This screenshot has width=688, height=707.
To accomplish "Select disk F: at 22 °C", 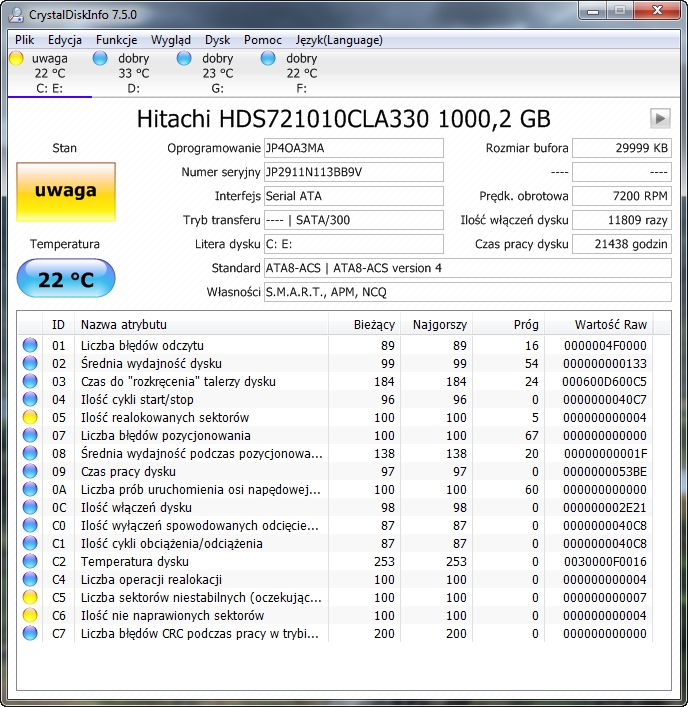I will point(301,73).
